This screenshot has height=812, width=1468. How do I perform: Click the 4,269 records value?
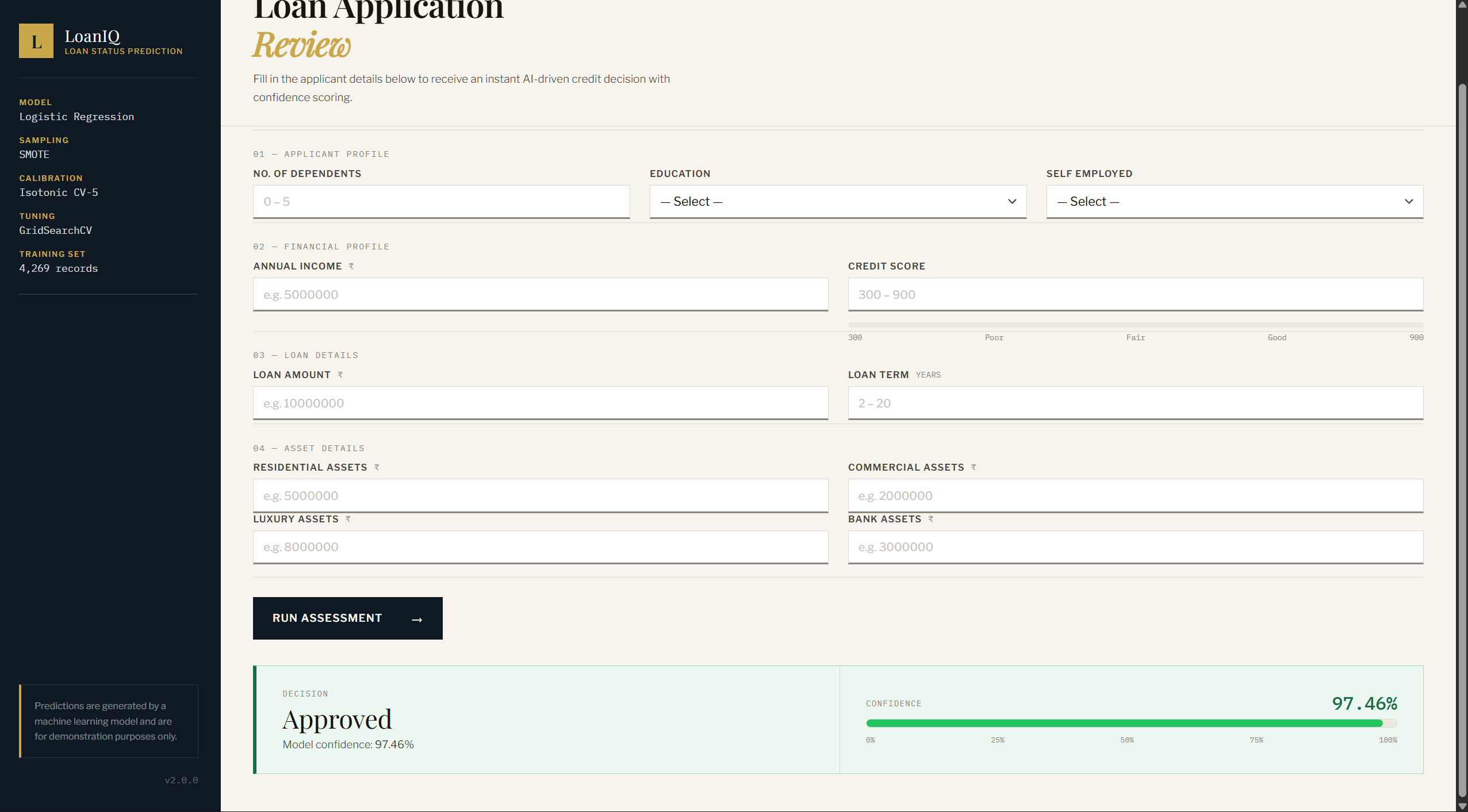pyautogui.click(x=59, y=268)
